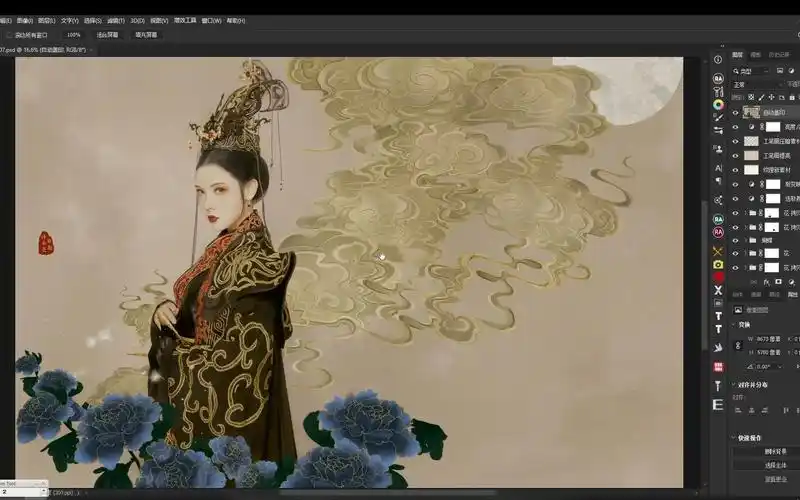800x500 pixels.
Task: Enable lock transparent pixels
Action: click(x=751, y=97)
